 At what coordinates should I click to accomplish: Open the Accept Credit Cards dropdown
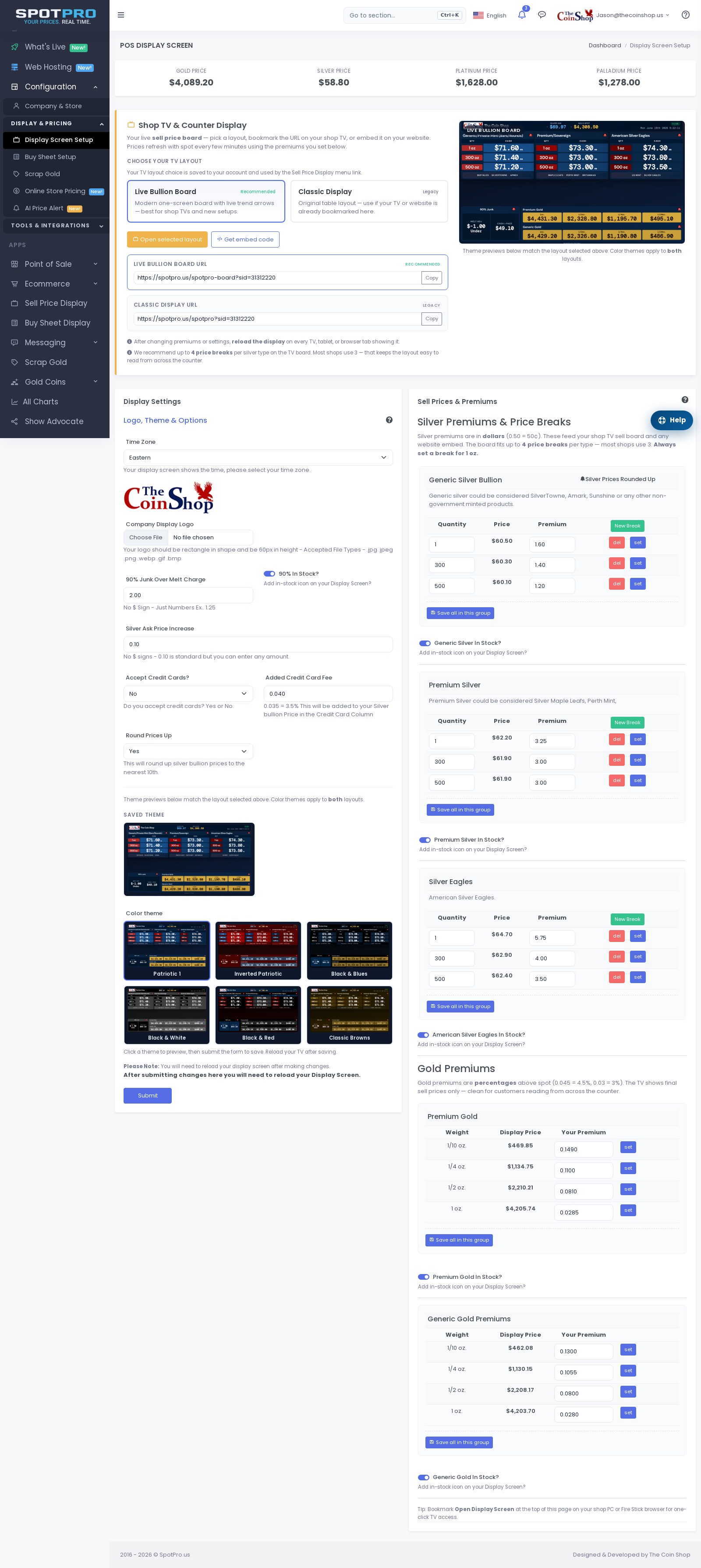click(x=188, y=693)
